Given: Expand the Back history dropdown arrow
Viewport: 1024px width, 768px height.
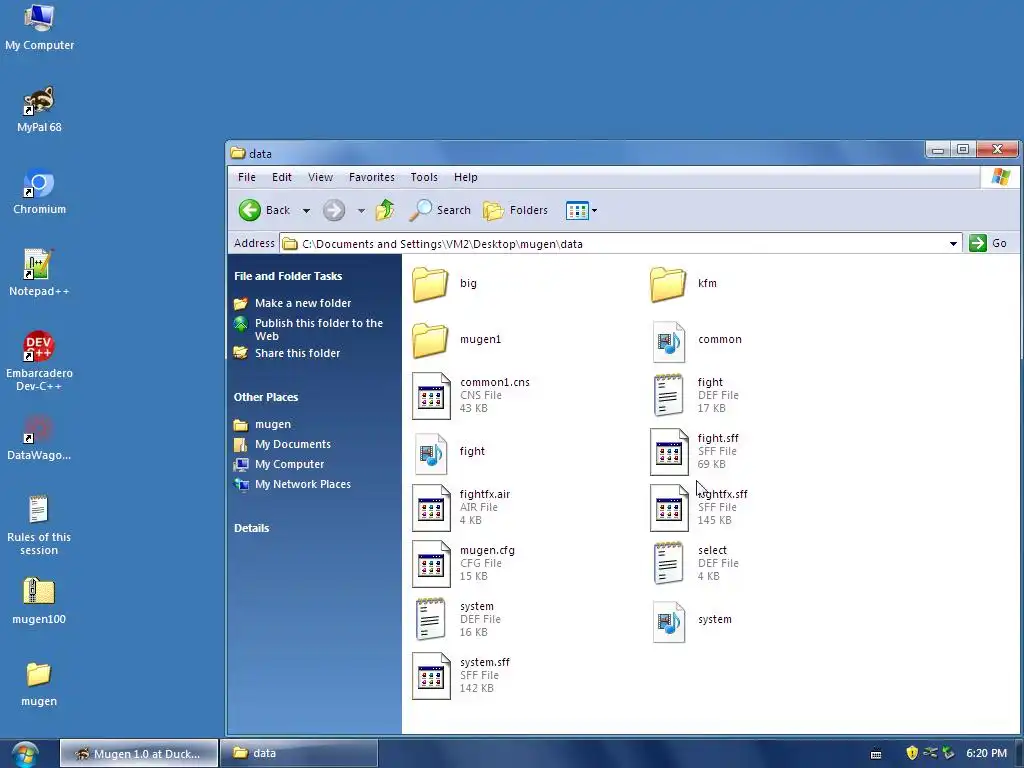Looking at the screenshot, I should click(306, 211).
